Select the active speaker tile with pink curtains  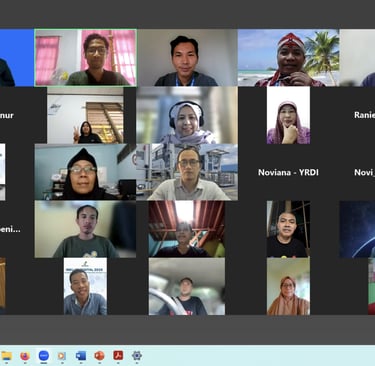tap(85, 58)
